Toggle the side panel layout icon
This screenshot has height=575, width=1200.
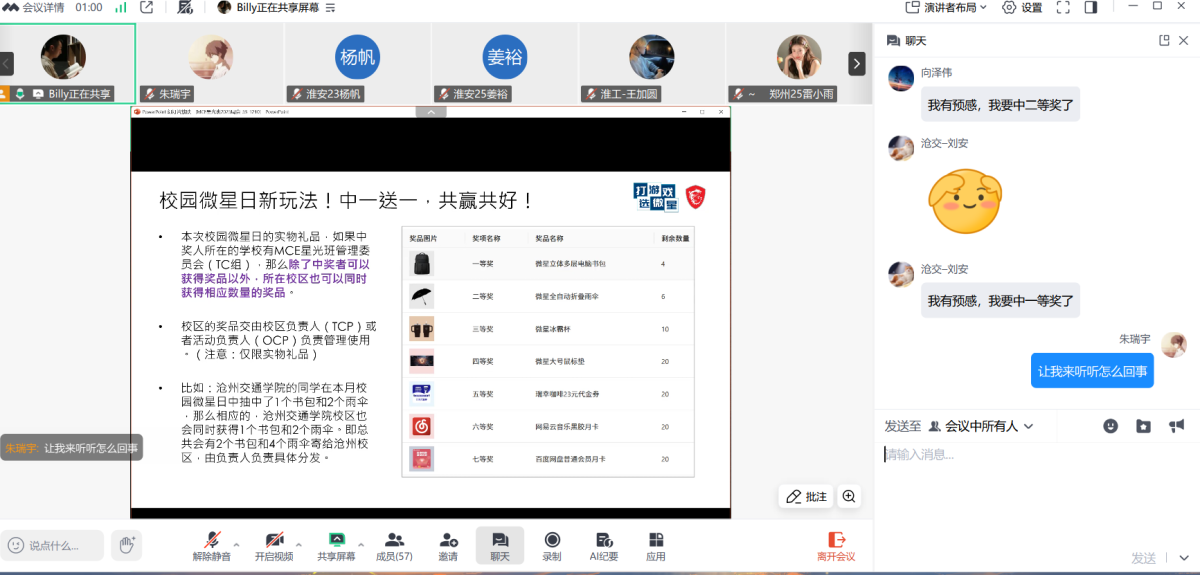pos(1090,7)
